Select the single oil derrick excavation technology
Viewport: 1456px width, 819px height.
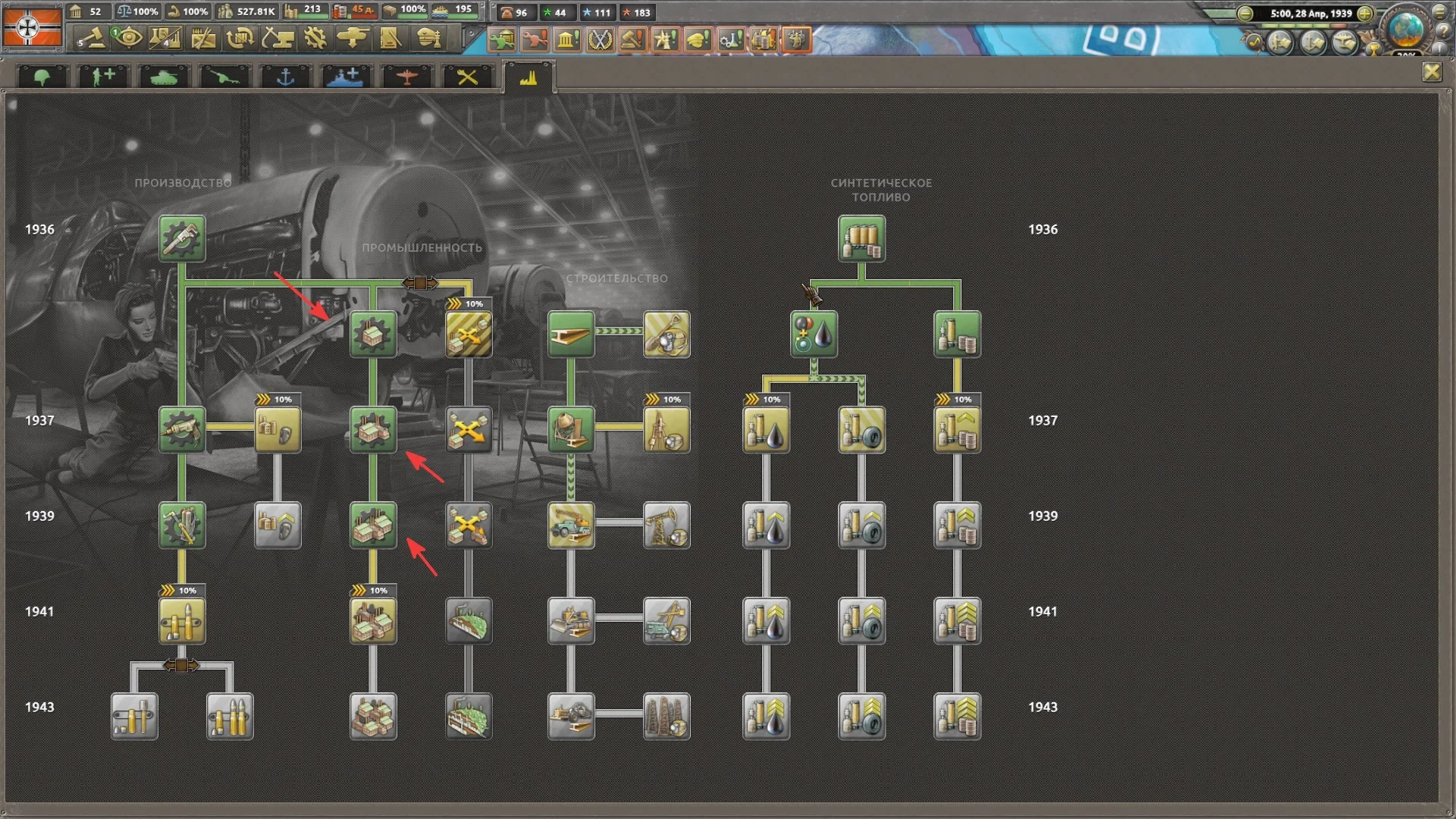pos(667,526)
